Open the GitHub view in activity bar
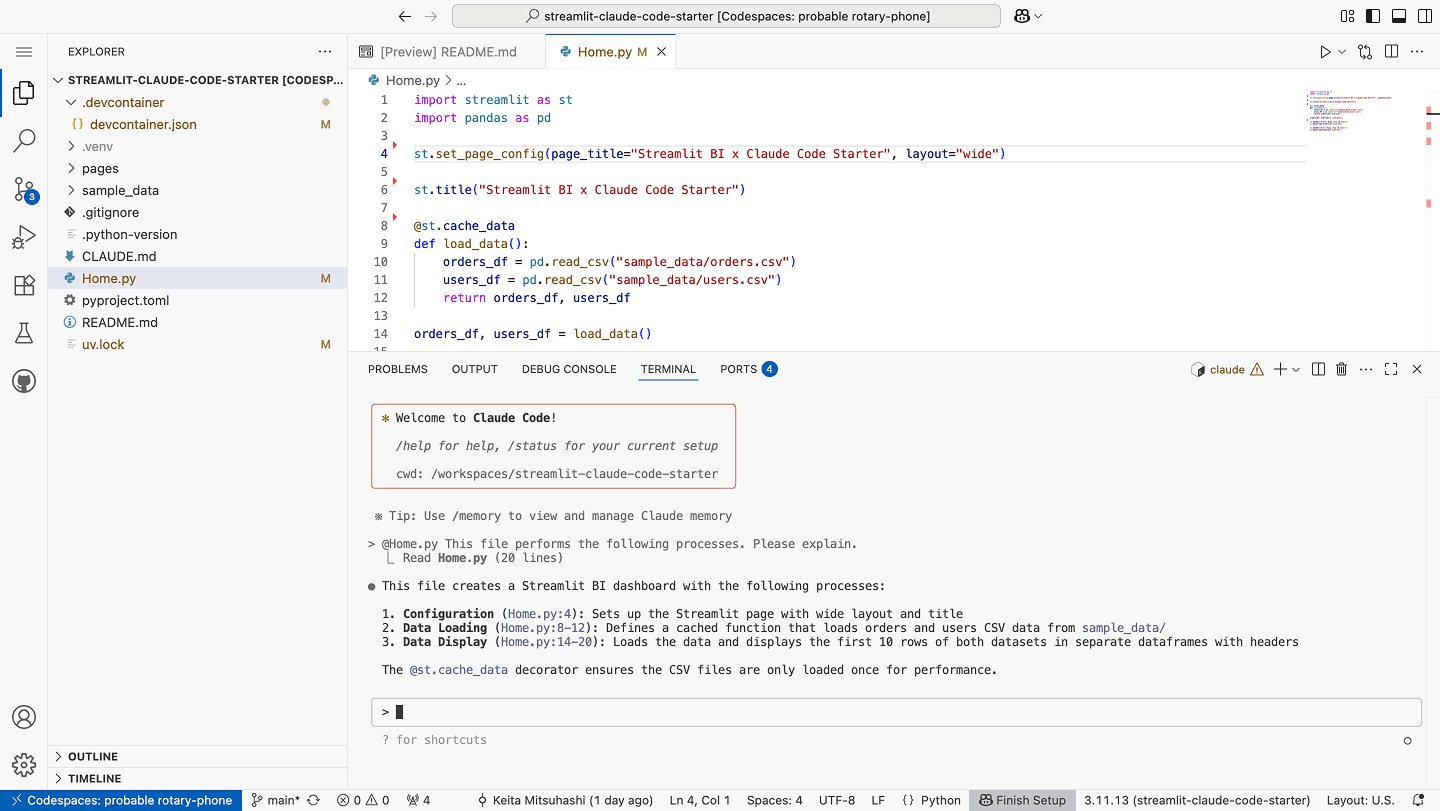The height and width of the screenshot is (811, 1440). coord(24,381)
